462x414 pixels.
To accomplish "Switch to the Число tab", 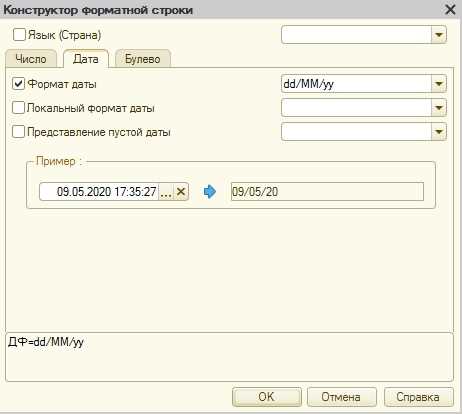I will (31, 59).
